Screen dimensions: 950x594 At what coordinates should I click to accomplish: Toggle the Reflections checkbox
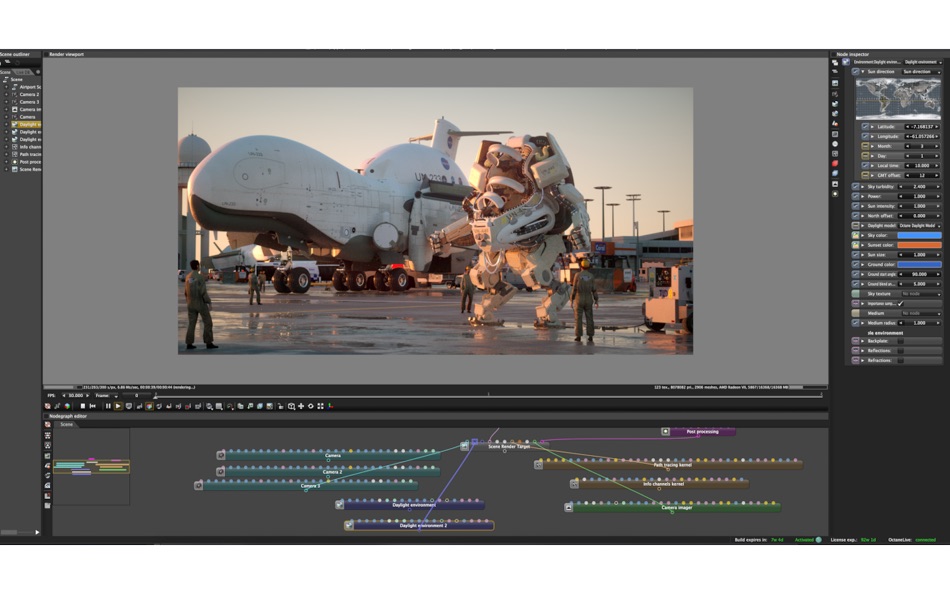(900, 350)
